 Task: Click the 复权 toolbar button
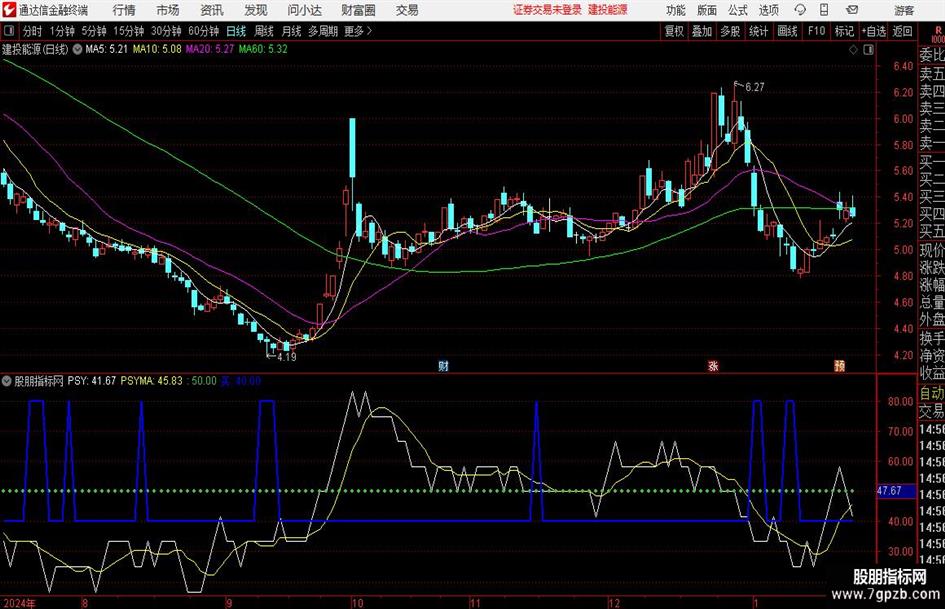pos(674,31)
